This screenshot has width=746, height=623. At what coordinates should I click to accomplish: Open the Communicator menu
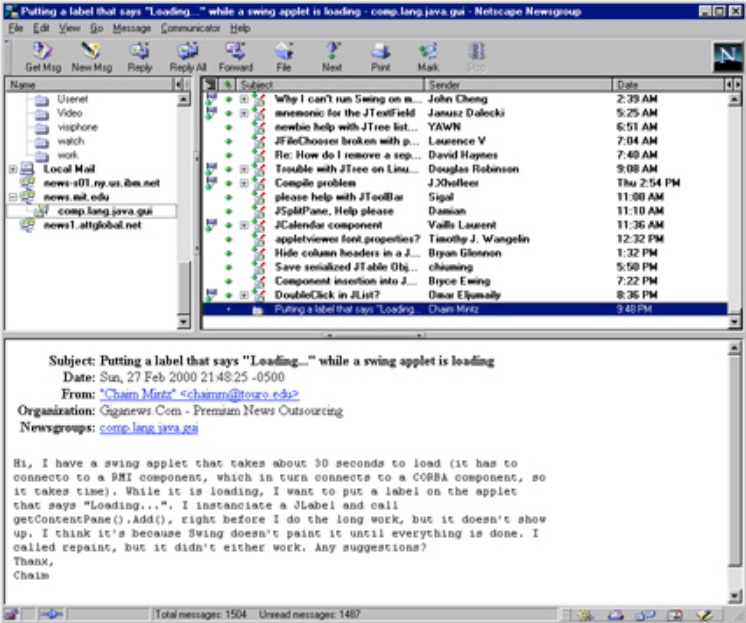click(190, 28)
